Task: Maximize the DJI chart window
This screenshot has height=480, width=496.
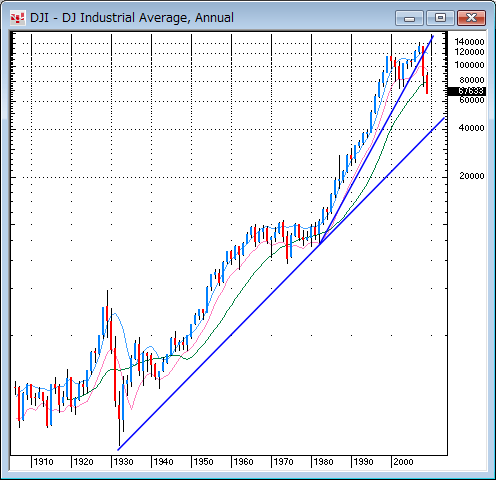Action: tap(440, 18)
